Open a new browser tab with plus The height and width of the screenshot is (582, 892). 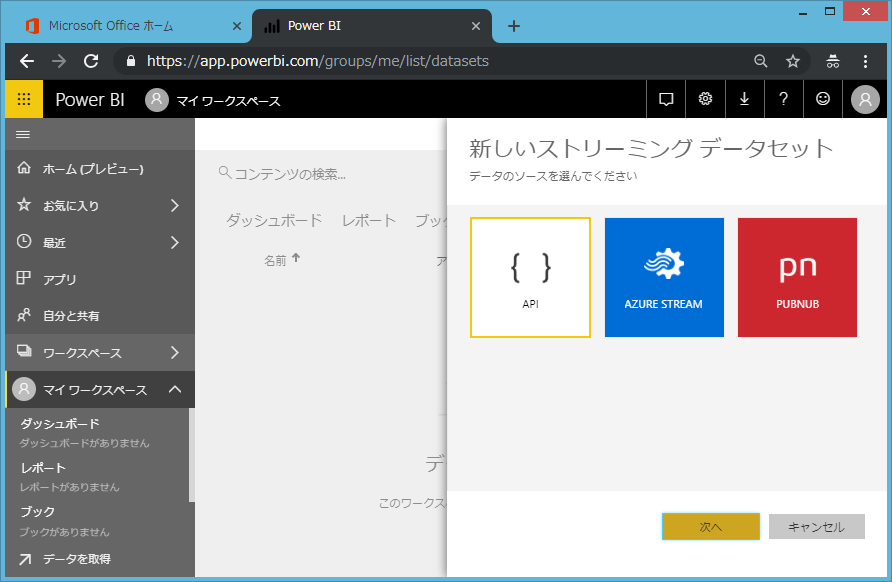click(x=514, y=26)
